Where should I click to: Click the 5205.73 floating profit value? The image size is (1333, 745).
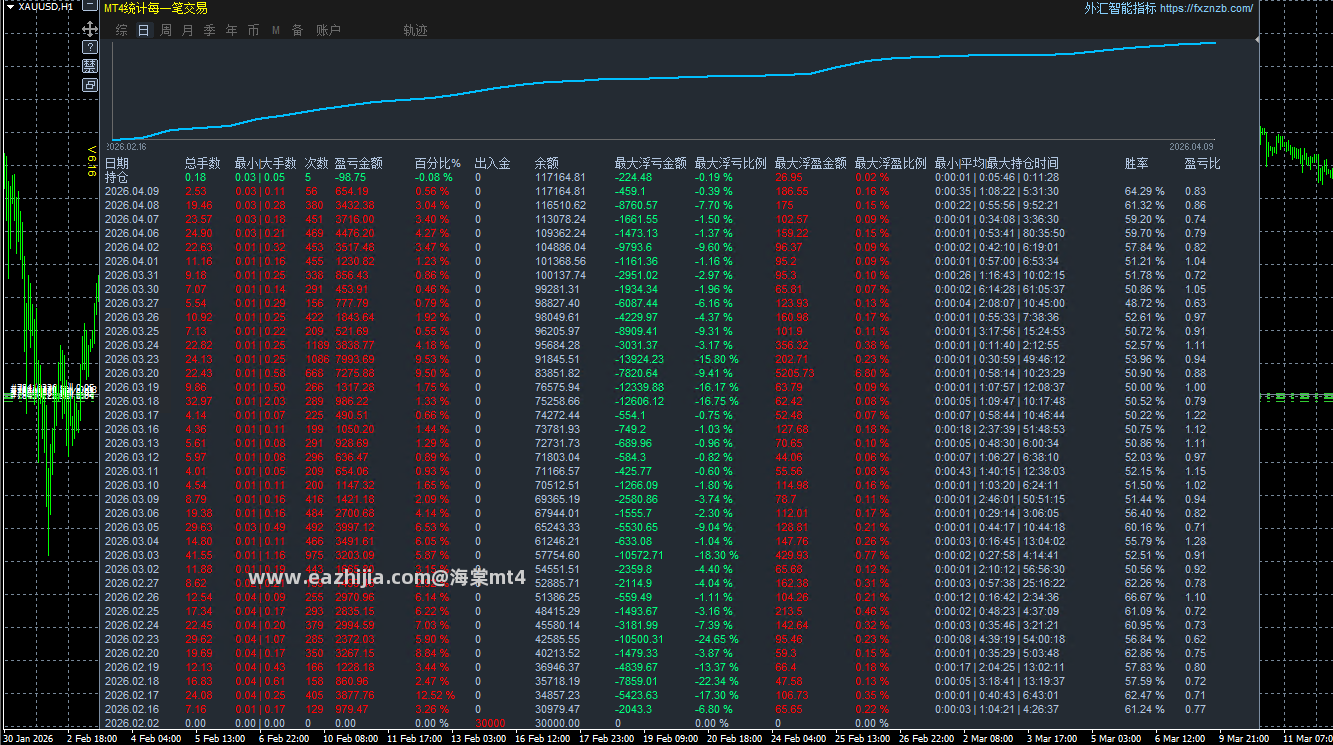tap(795, 373)
